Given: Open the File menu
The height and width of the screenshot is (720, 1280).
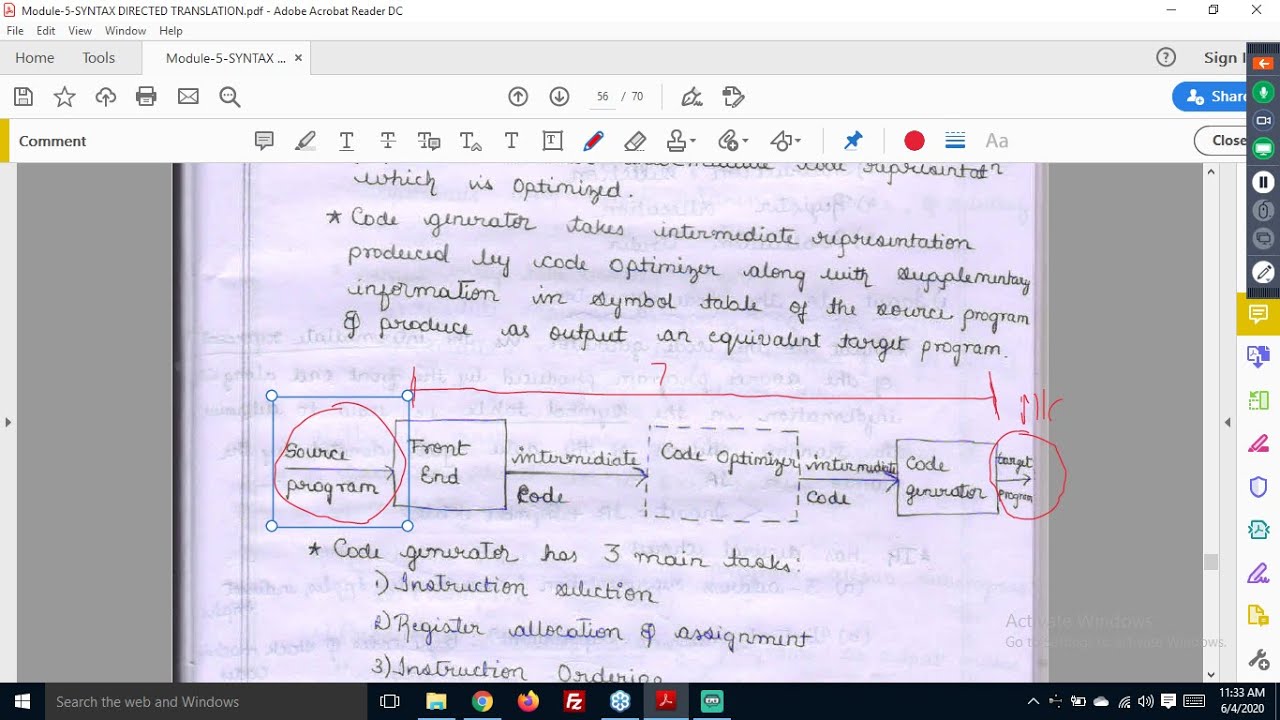Looking at the screenshot, I should [x=15, y=31].
